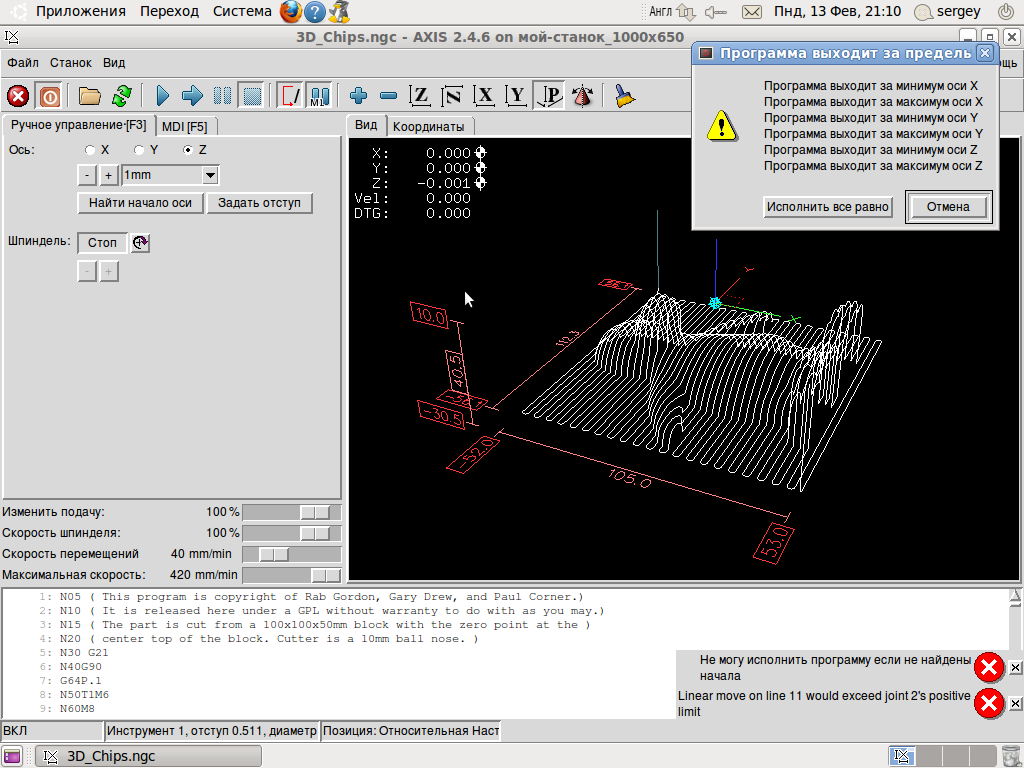Reload the current file
The width and height of the screenshot is (1024, 768).
(x=121, y=96)
